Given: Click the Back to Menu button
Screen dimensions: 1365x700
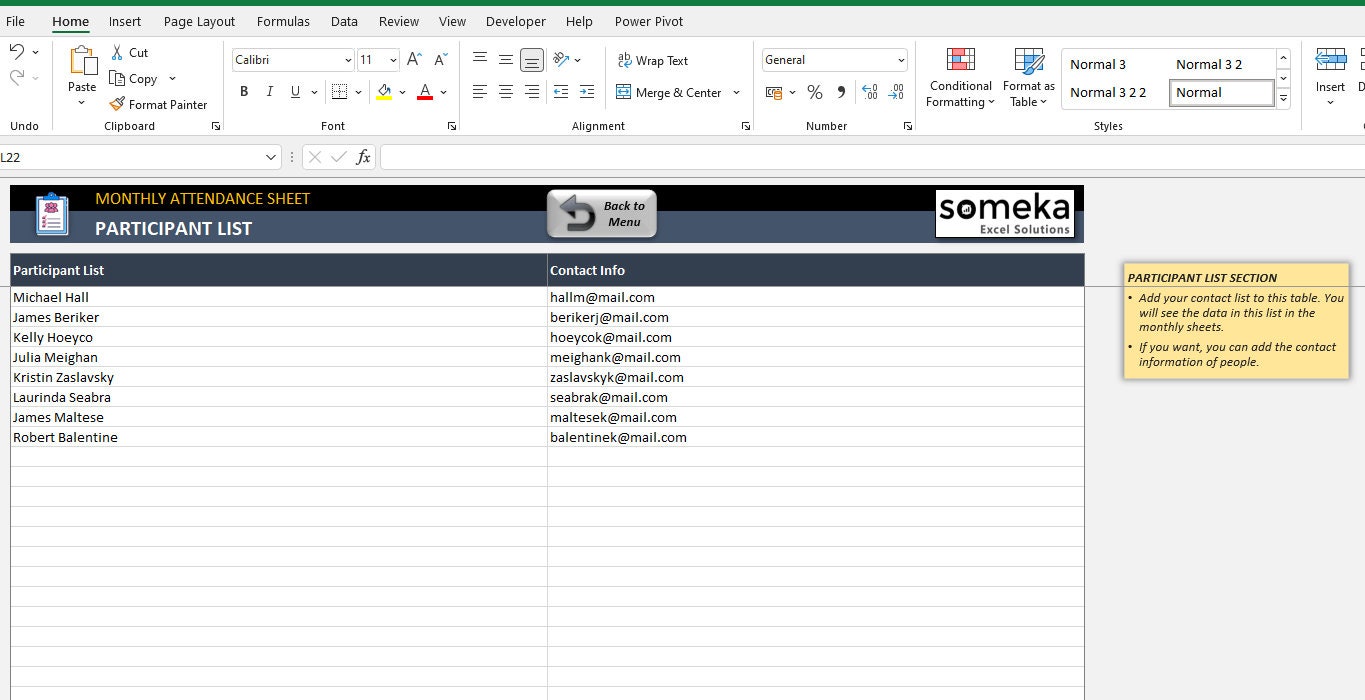Looking at the screenshot, I should [x=602, y=214].
